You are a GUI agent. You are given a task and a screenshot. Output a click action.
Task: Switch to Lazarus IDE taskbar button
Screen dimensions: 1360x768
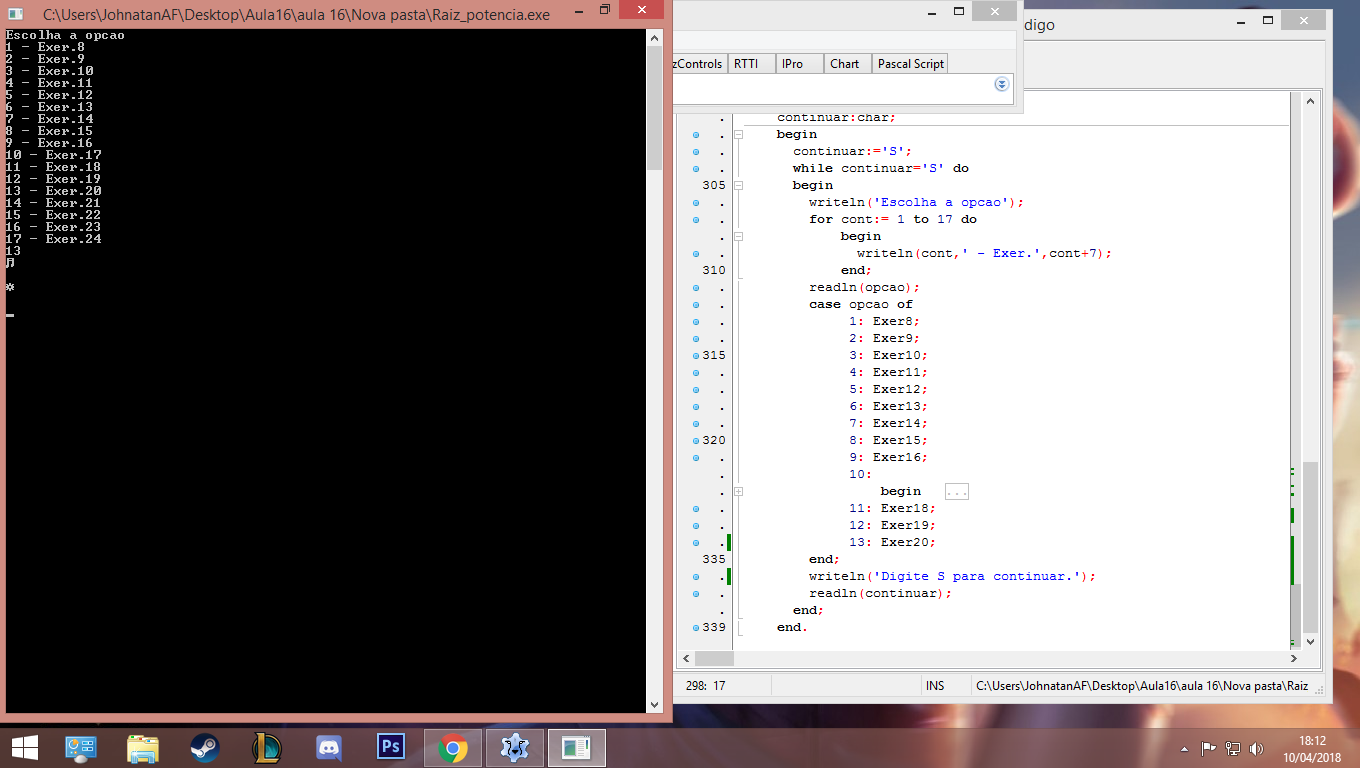[x=515, y=747]
